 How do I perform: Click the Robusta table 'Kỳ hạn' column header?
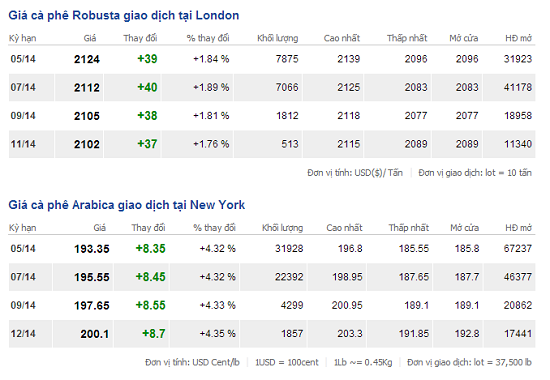pos(22,38)
